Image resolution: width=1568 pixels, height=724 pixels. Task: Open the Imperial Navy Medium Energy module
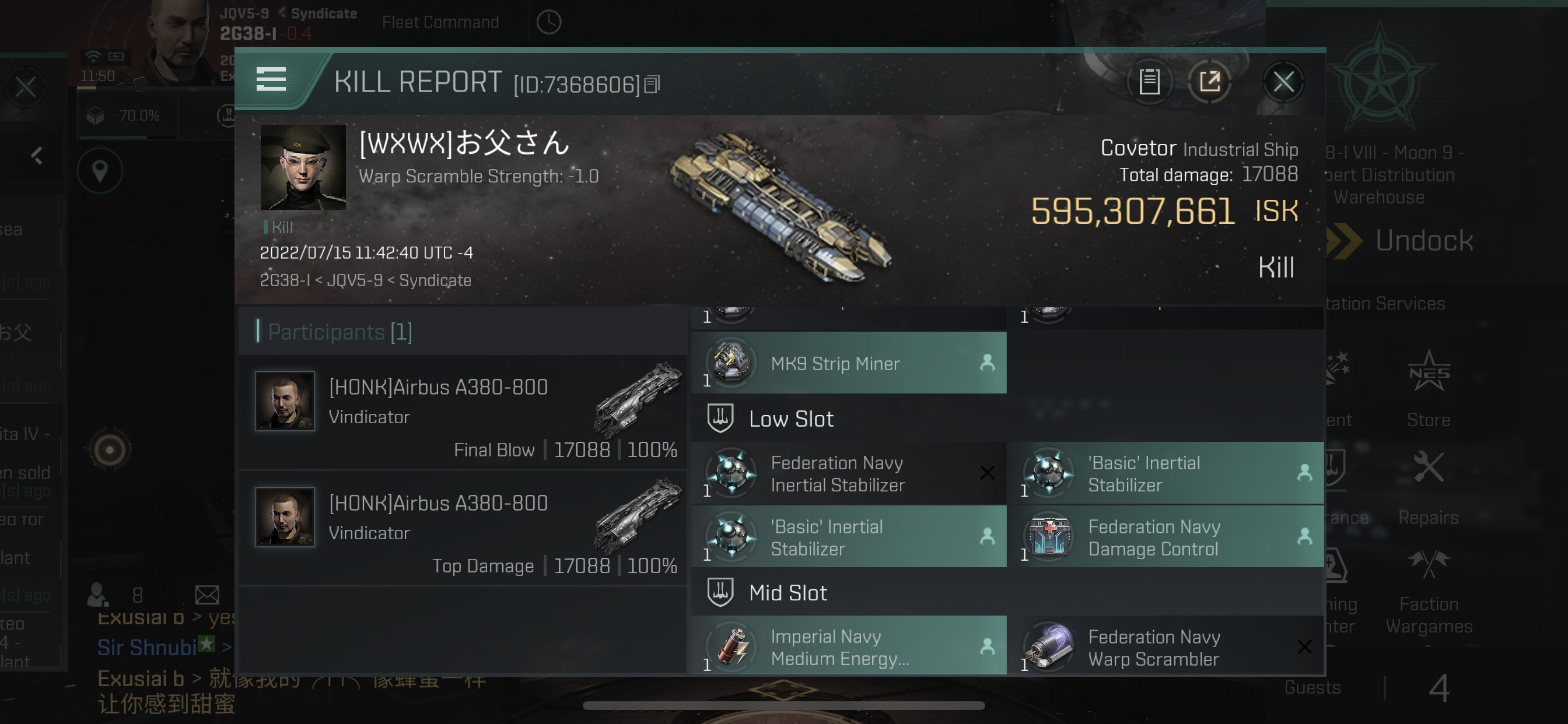(849, 646)
